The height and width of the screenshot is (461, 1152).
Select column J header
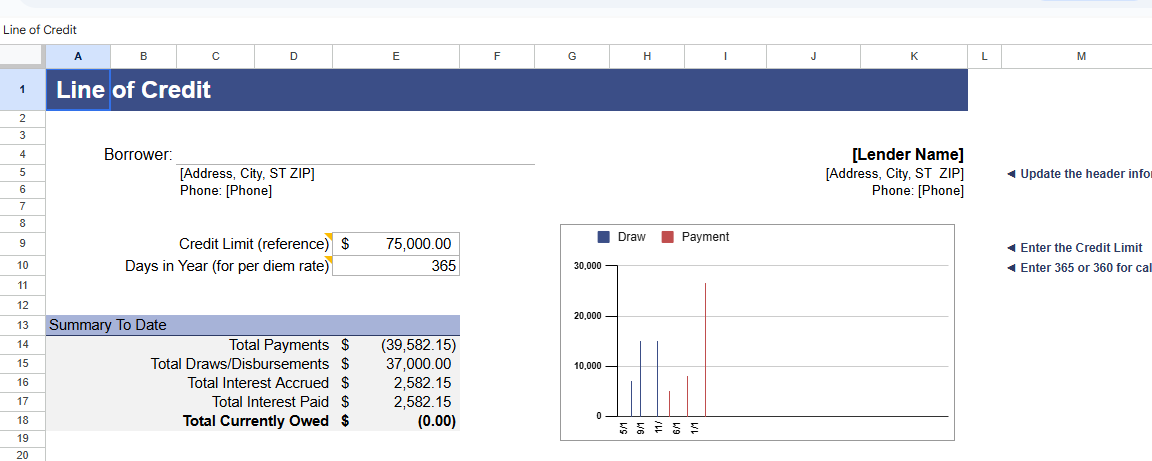(813, 56)
